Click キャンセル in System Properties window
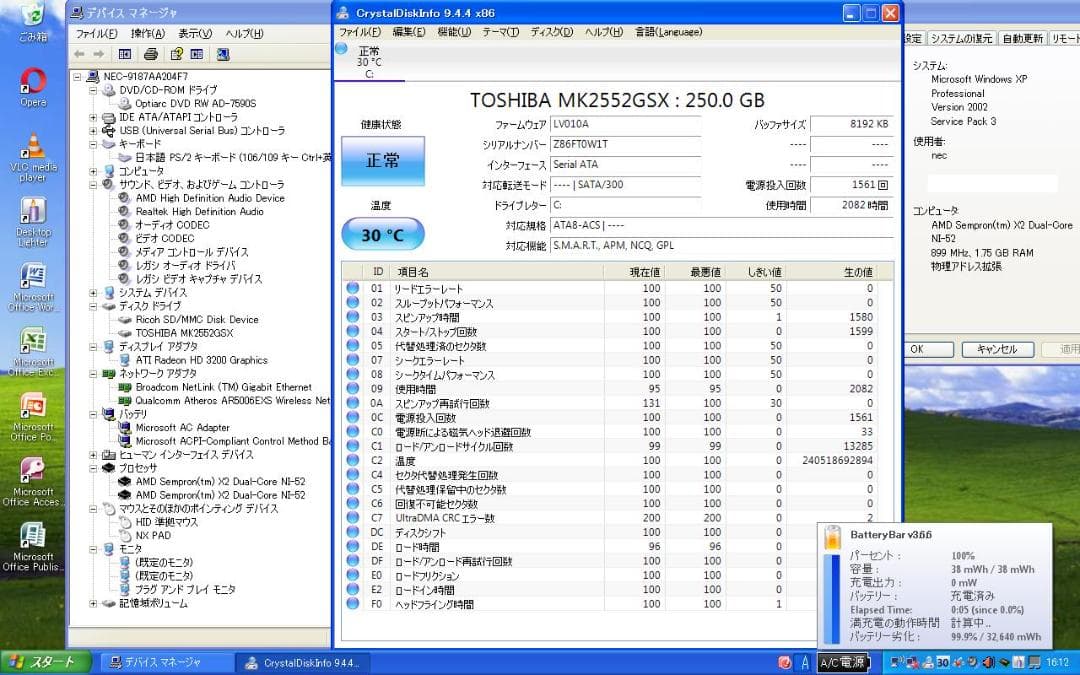1080x675 pixels. (998, 349)
